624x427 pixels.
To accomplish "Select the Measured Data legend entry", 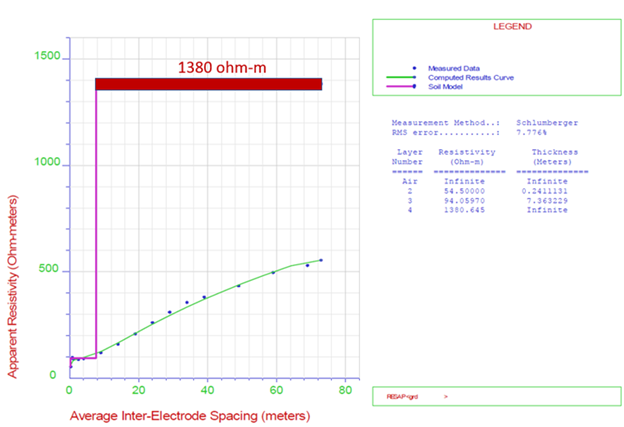I will pyautogui.click(x=454, y=68).
